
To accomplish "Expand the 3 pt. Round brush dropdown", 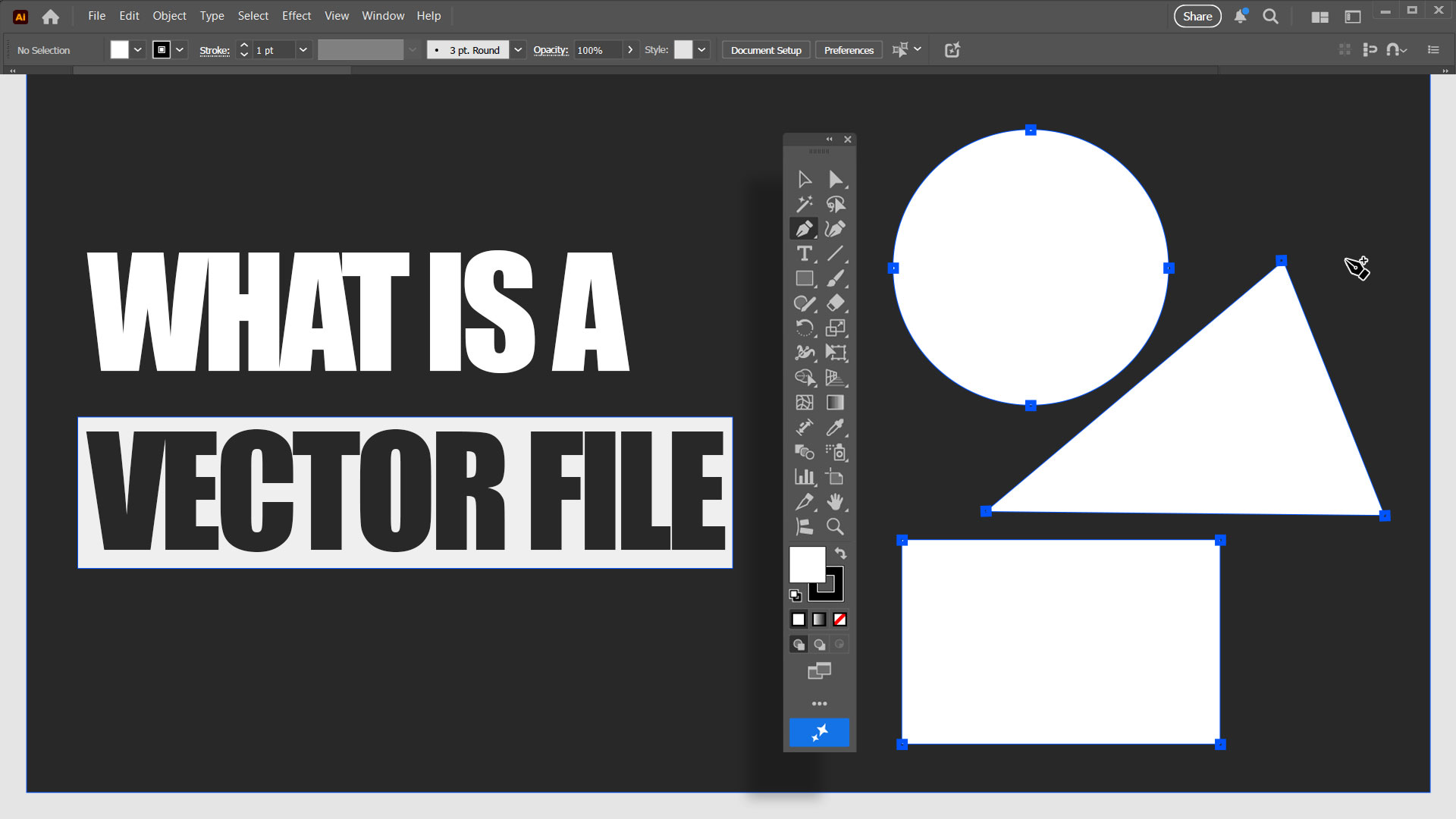I will click(x=518, y=50).
